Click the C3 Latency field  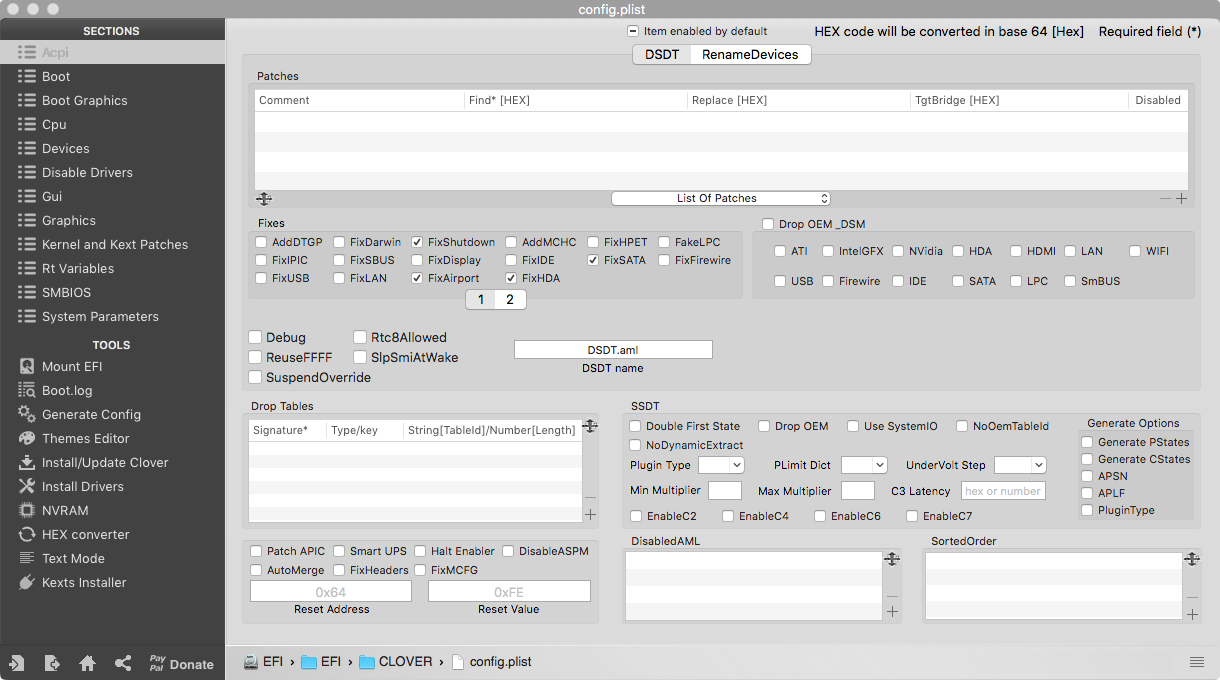[x=1003, y=490]
